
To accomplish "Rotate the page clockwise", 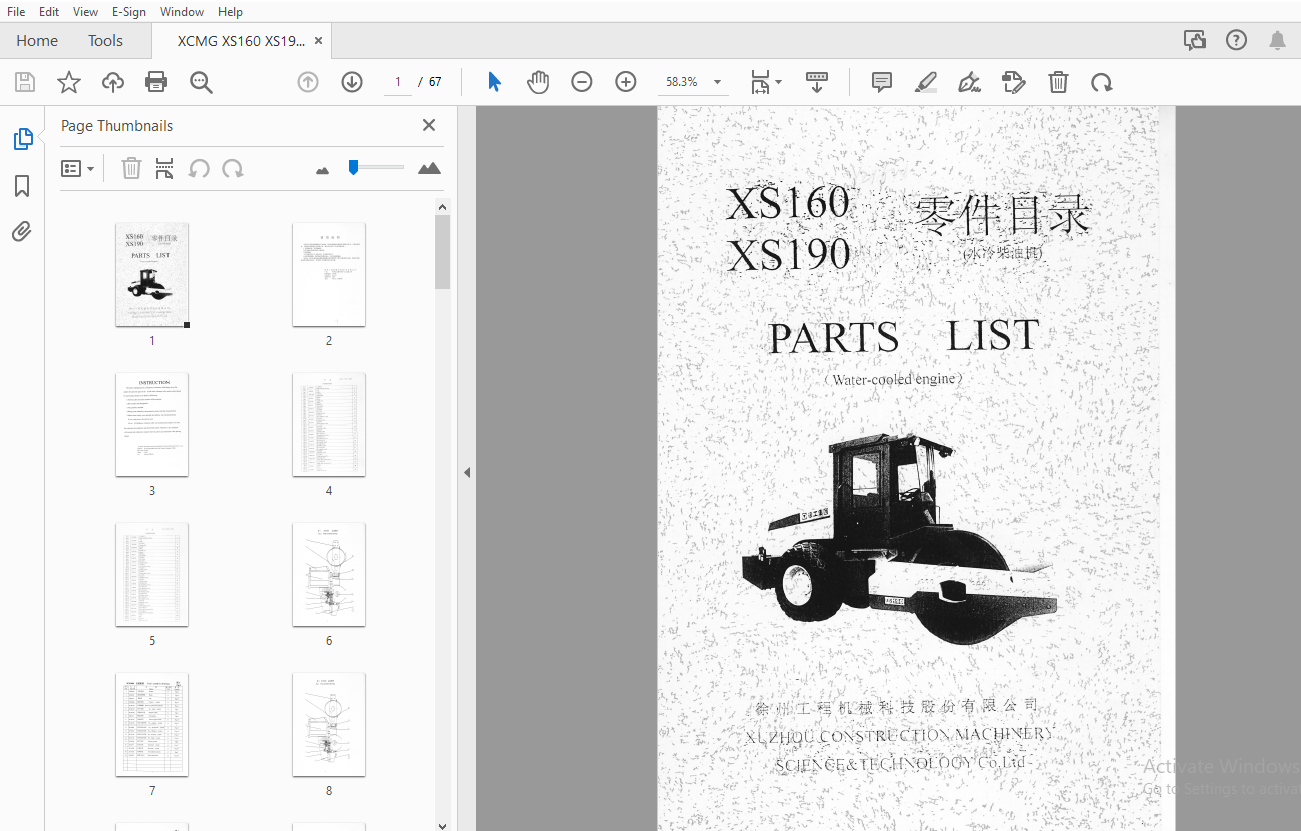I will (x=1102, y=82).
